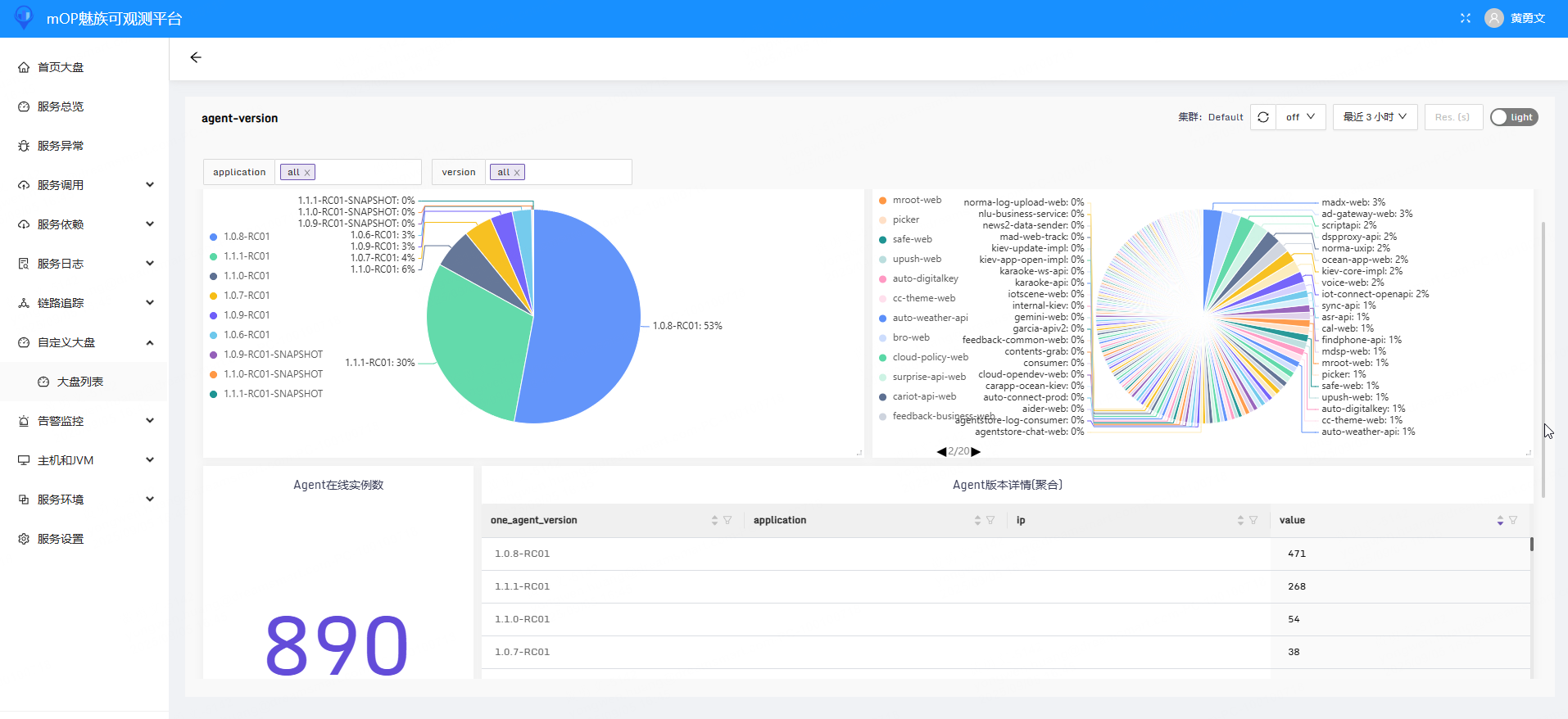The height and width of the screenshot is (719, 1568).
Task: Click the user avatar icon
Action: point(1494,18)
